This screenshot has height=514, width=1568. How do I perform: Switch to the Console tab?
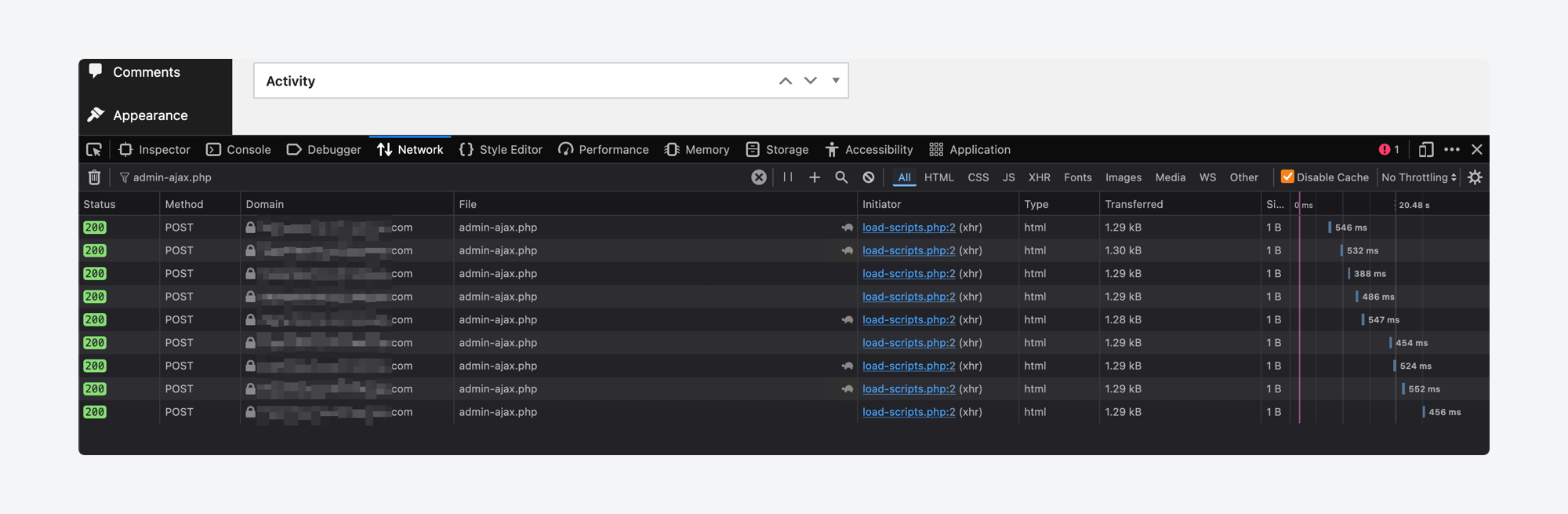coord(239,150)
